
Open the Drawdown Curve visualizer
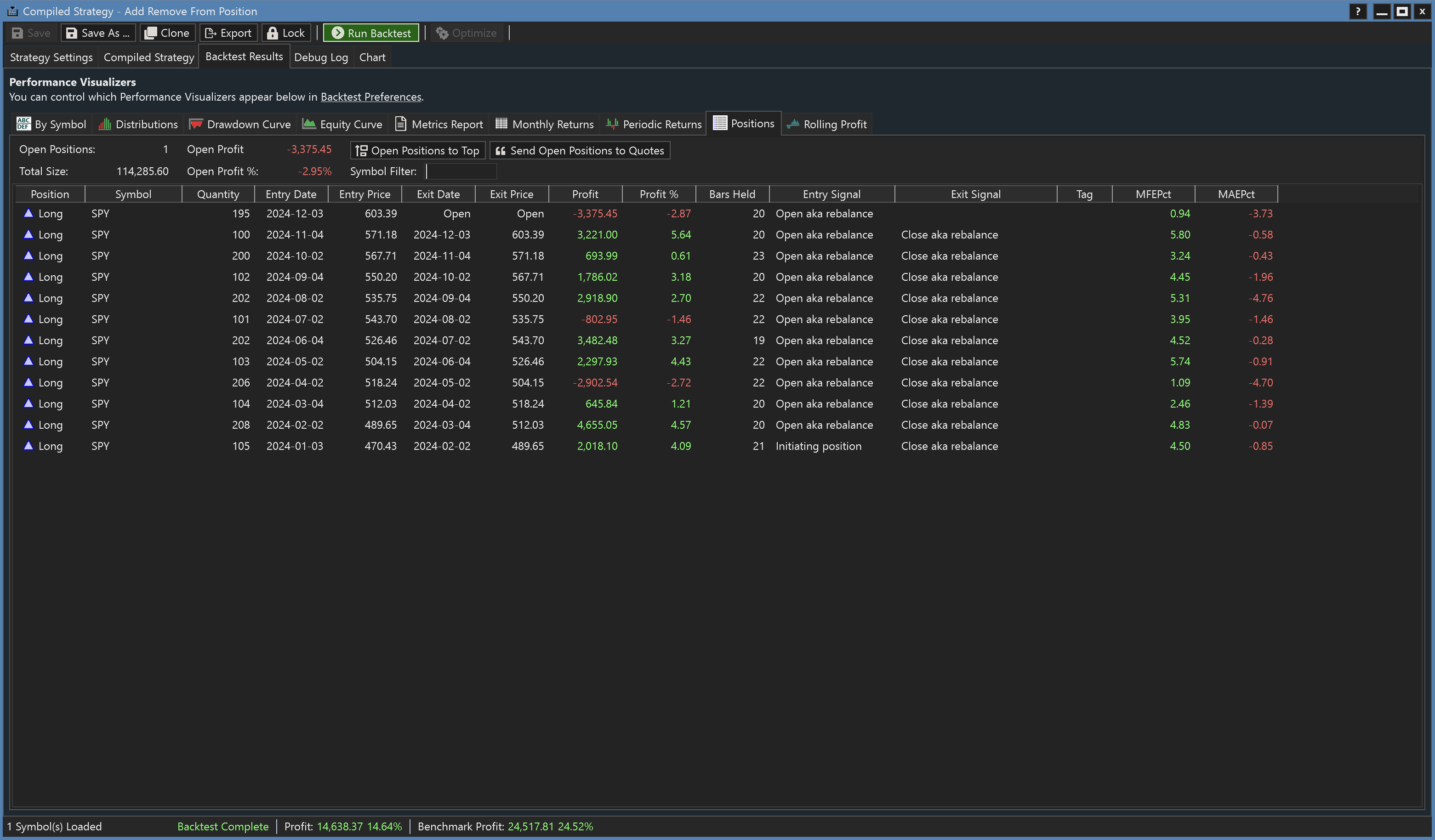click(240, 124)
